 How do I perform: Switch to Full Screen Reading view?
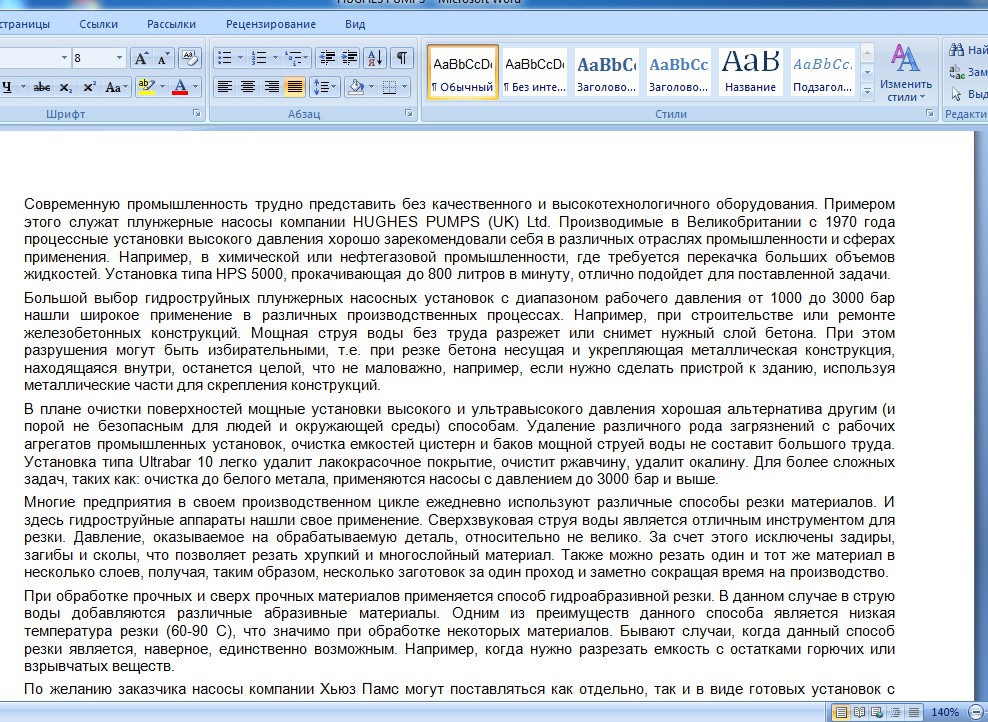click(859, 713)
